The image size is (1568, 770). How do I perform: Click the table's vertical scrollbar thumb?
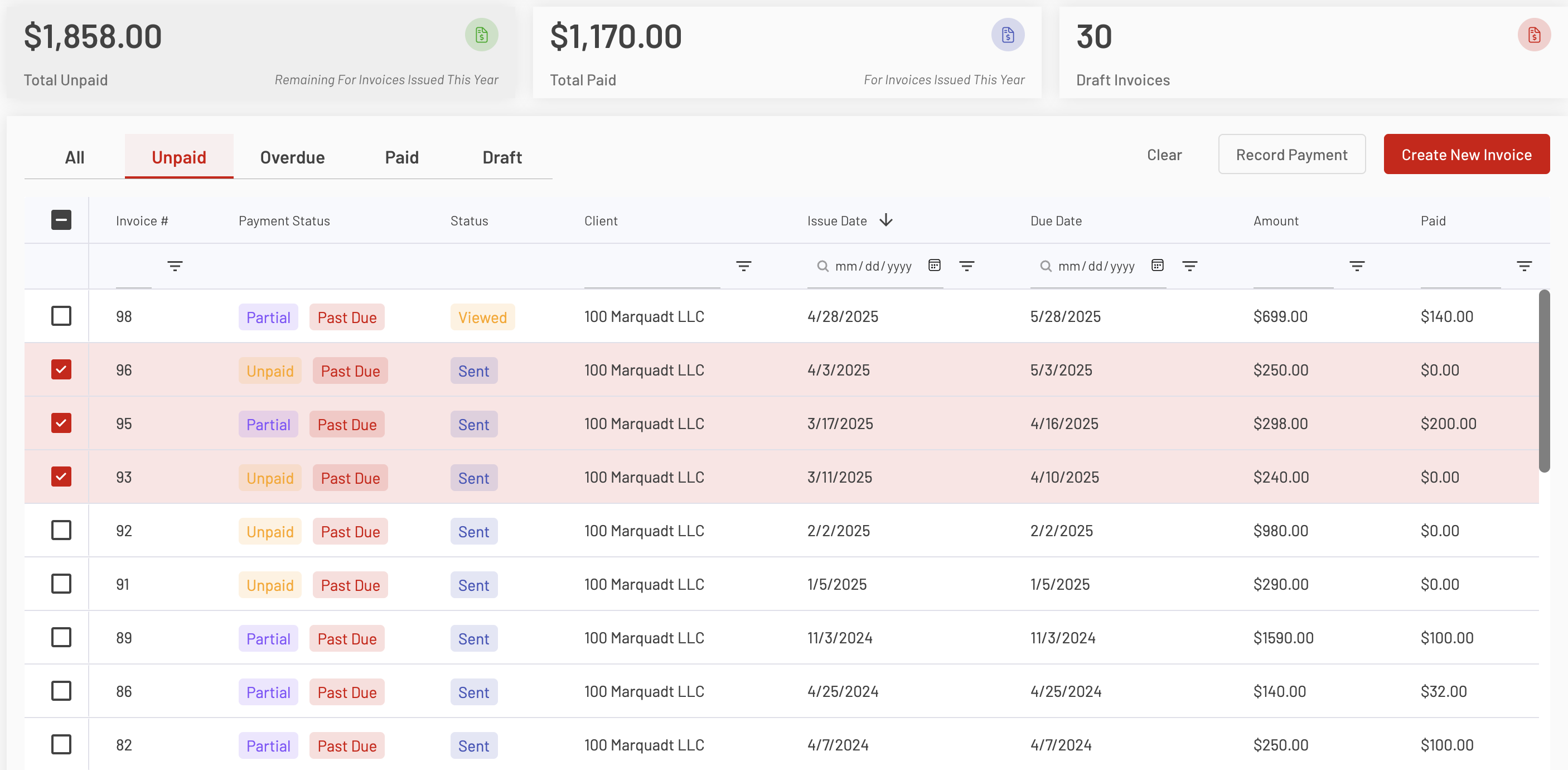click(x=1543, y=381)
